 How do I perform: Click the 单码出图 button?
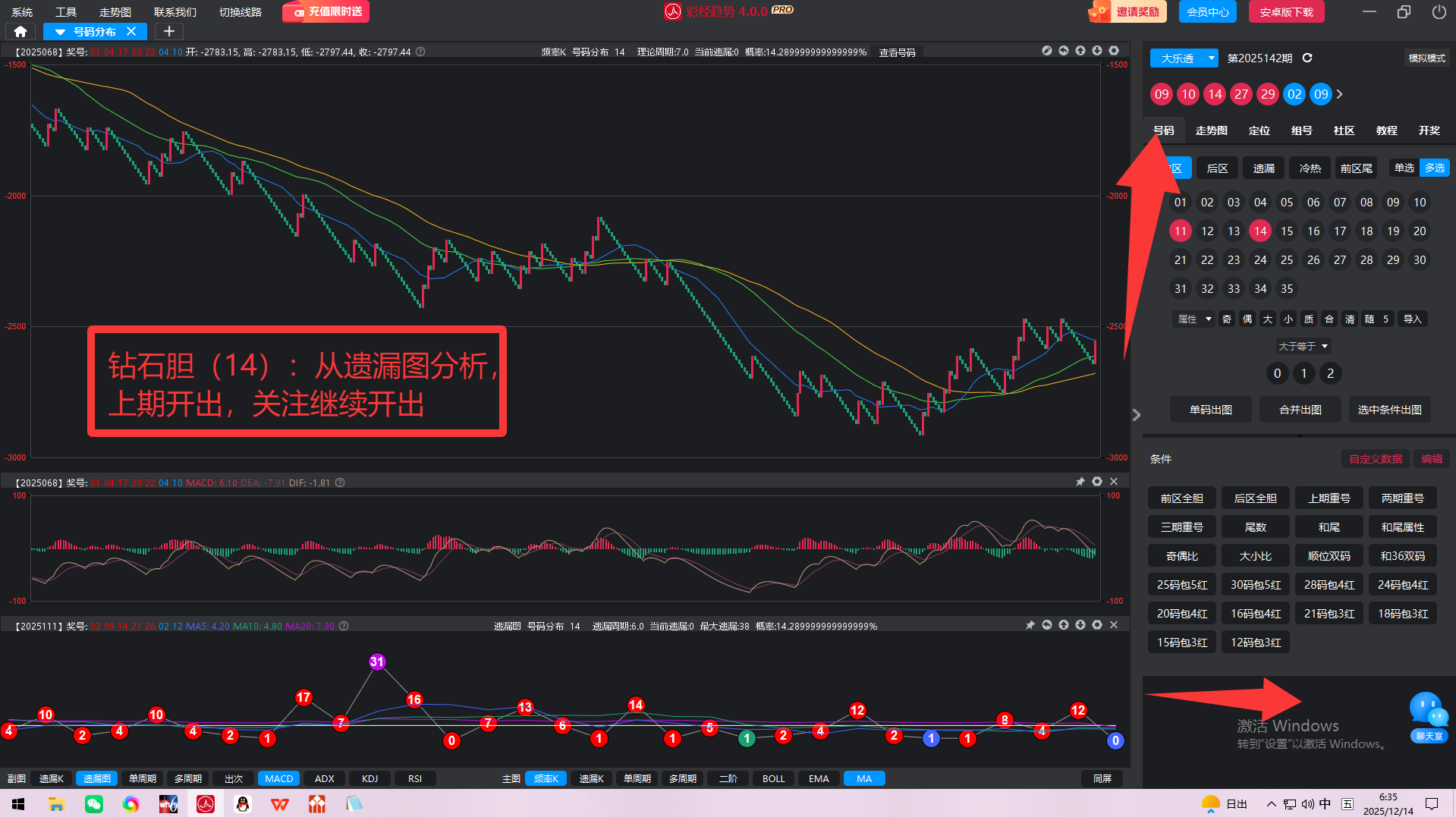coord(1210,410)
